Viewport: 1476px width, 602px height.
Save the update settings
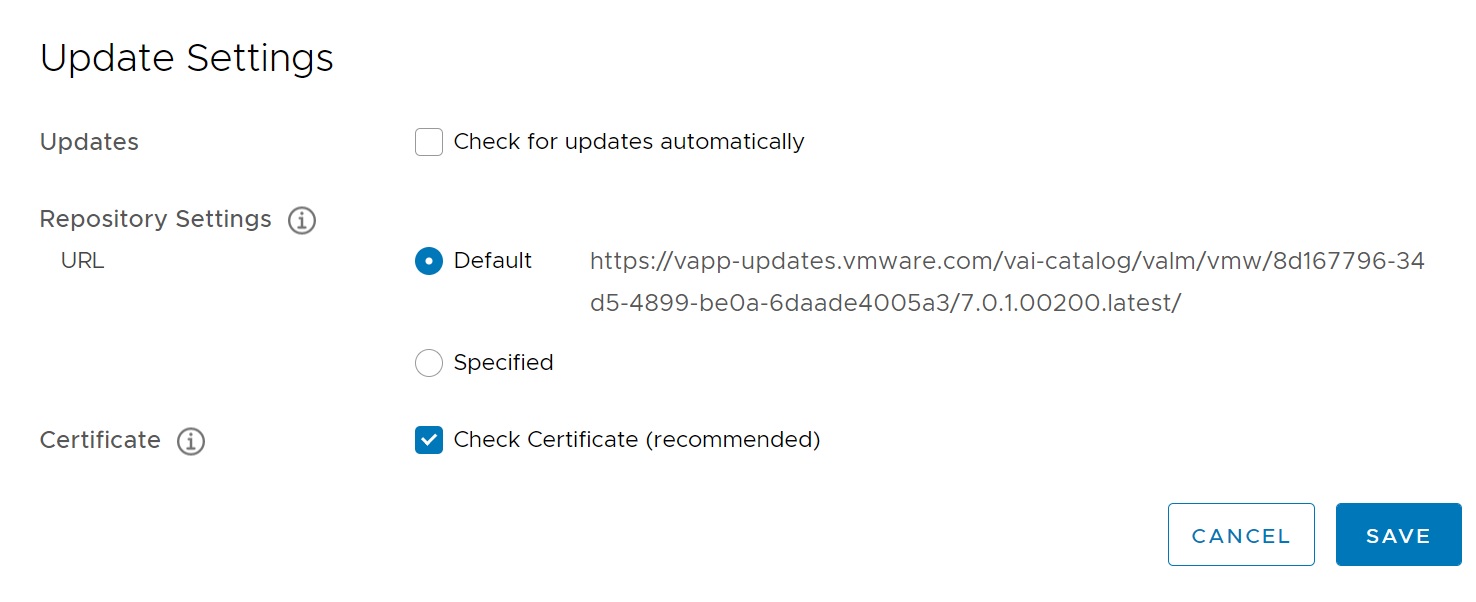point(1398,536)
